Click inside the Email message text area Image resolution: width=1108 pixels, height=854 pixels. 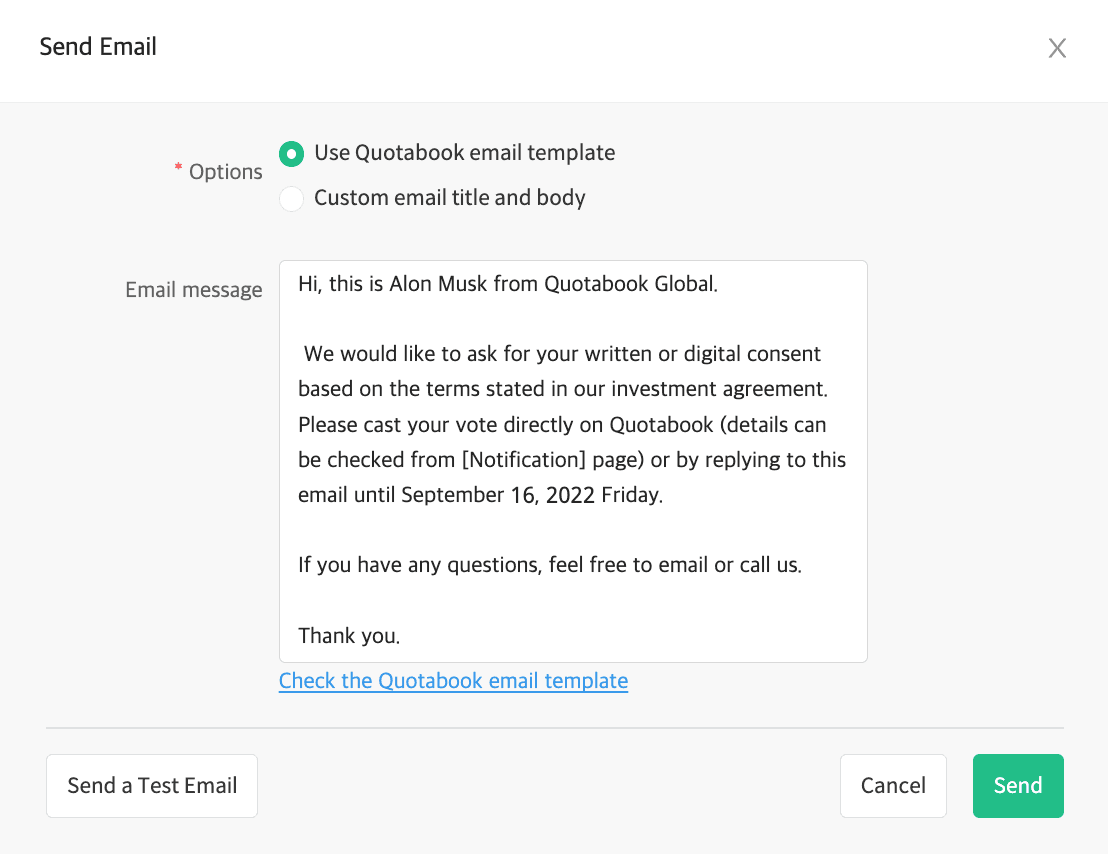(x=573, y=460)
